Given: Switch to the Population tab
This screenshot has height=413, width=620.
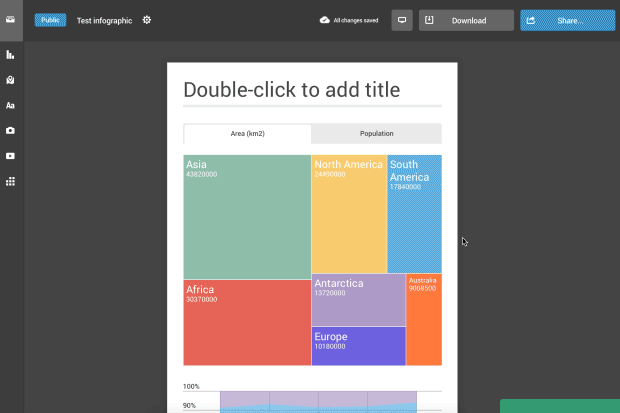Looking at the screenshot, I should pyautogui.click(x=376, y=133).
